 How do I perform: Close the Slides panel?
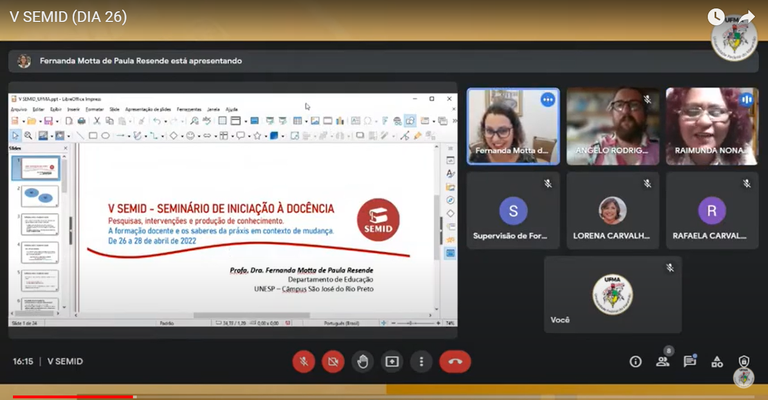click(66, 148)
